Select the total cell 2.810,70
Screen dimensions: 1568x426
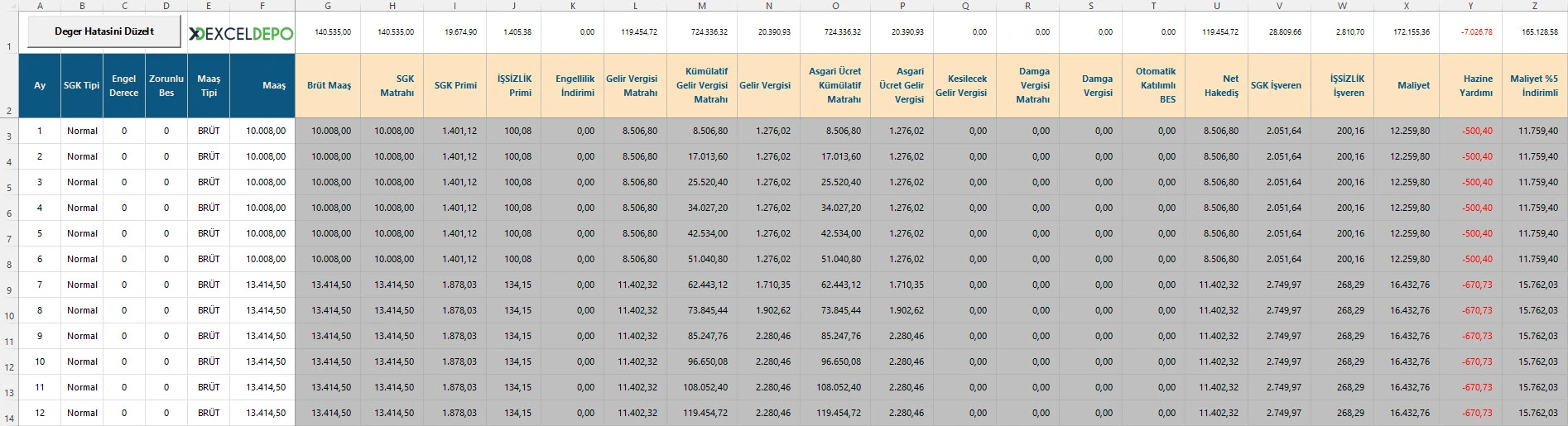[1343, 32]
